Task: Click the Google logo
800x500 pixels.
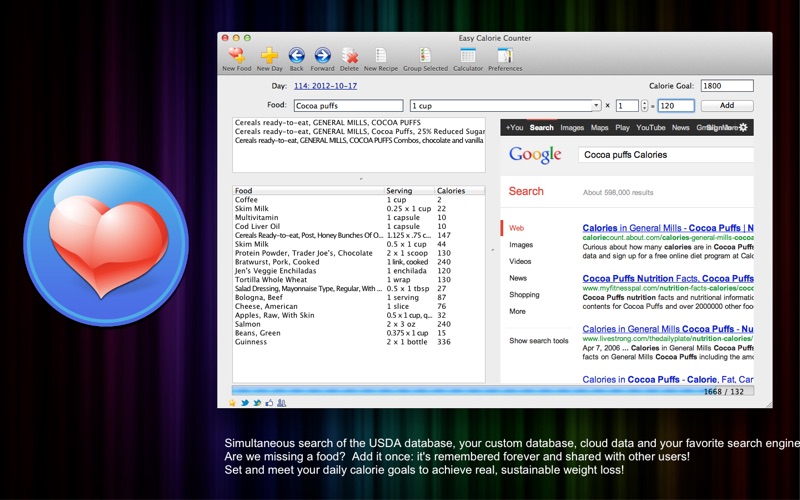Action: point(535,155)
